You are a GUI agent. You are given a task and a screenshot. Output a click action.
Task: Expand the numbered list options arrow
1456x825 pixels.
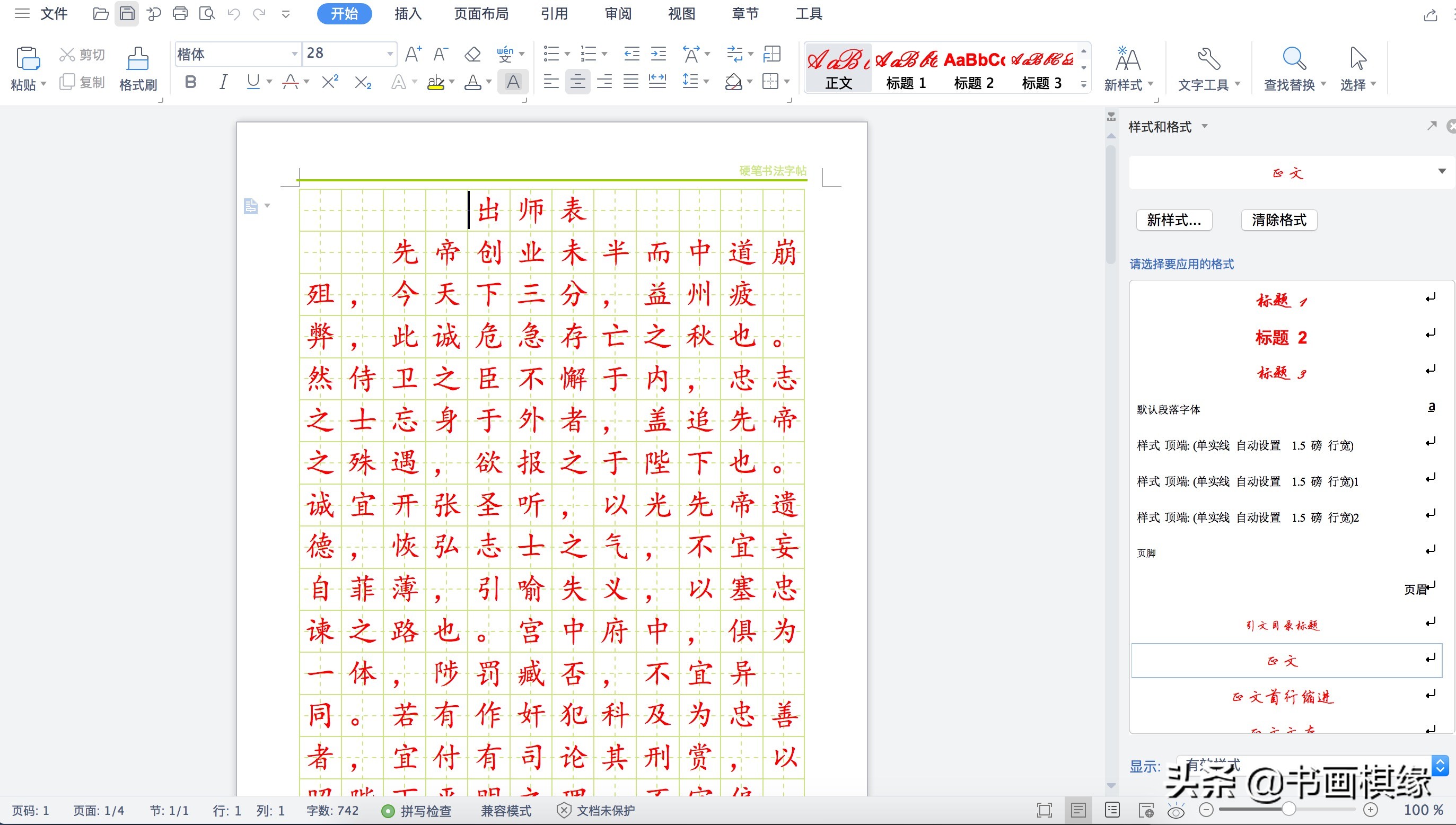pos(604,55)
